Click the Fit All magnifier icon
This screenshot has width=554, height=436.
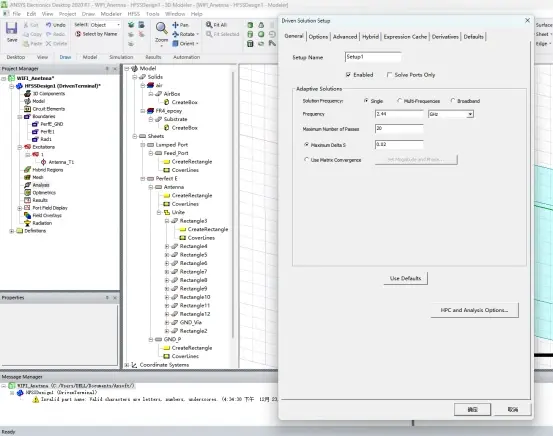[x=209, y=24]
